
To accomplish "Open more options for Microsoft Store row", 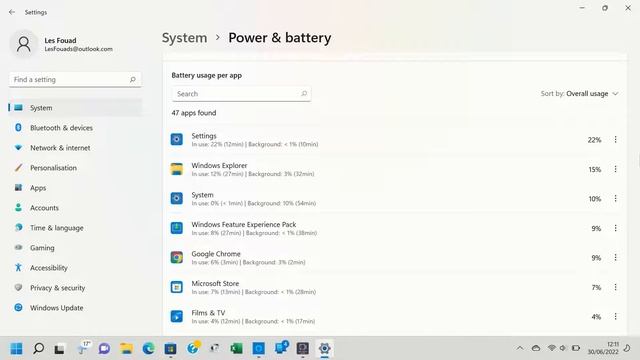I will click(616, 287).
